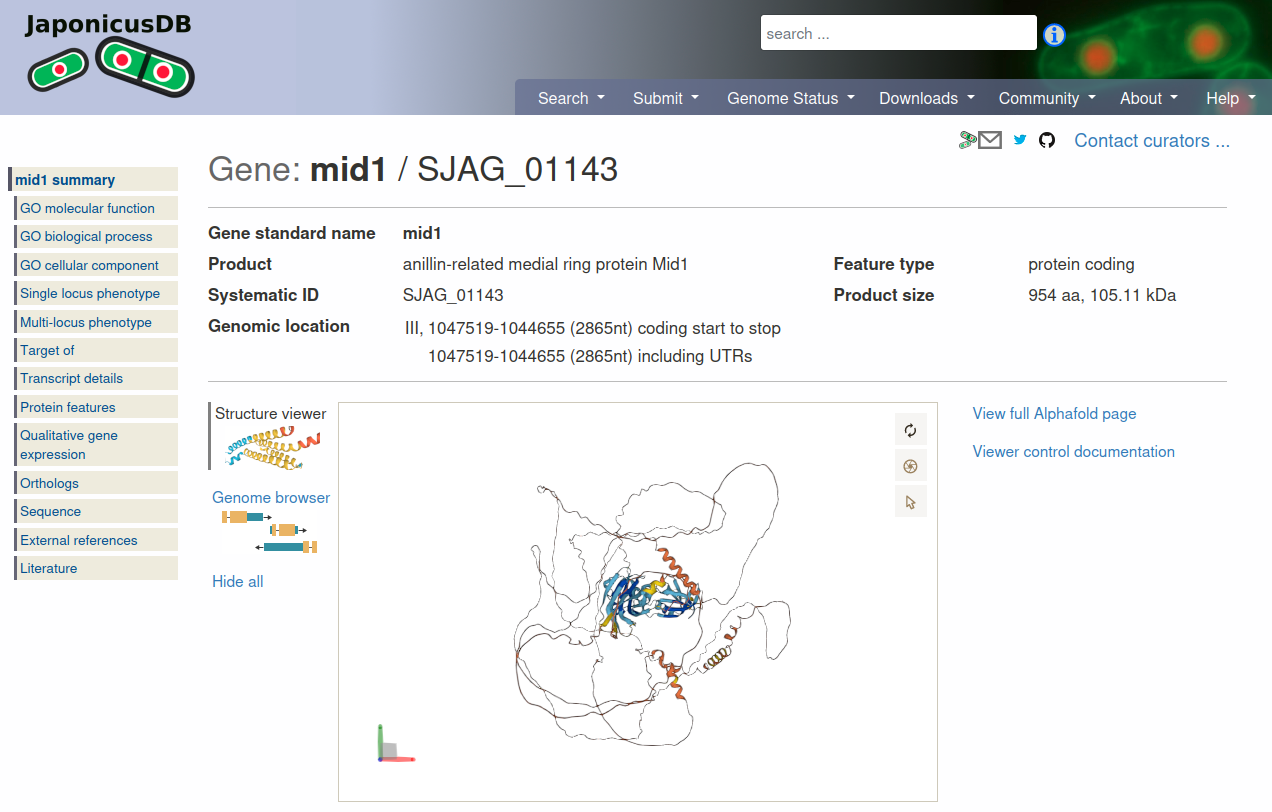View full Alphafold page

(x=1054, y=413)
